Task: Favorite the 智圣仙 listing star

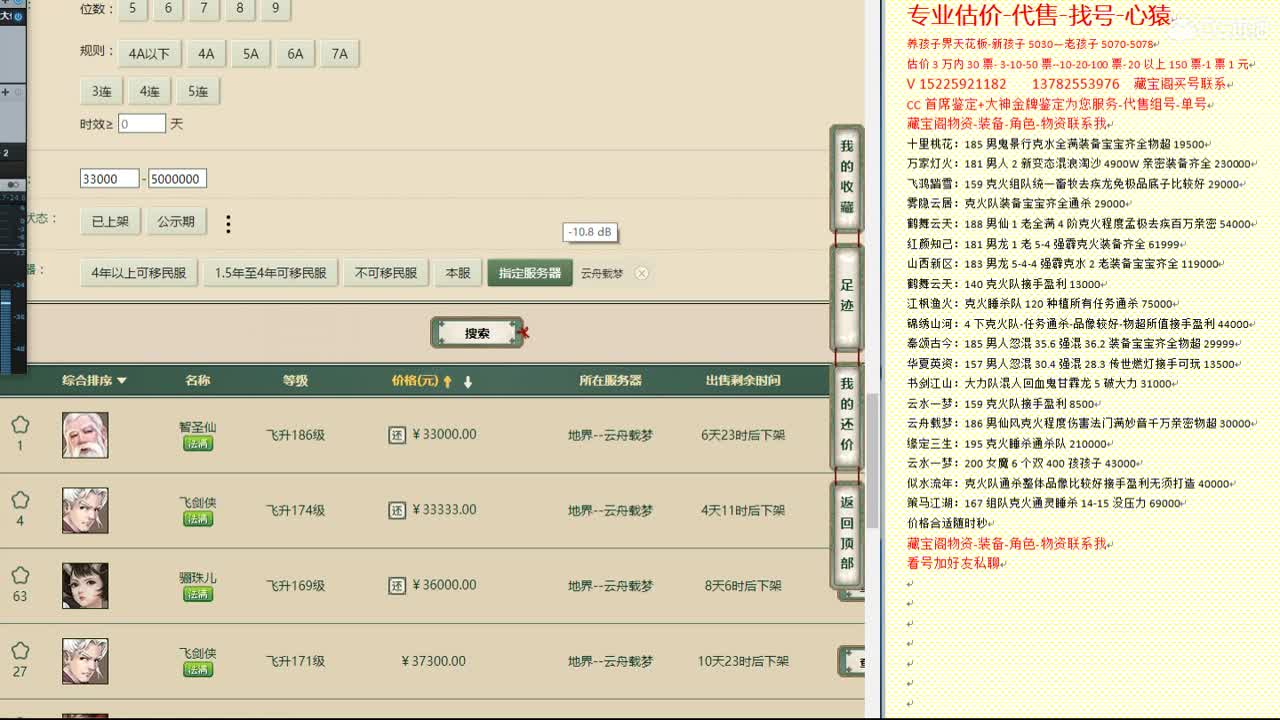Action: coord(20,425)
